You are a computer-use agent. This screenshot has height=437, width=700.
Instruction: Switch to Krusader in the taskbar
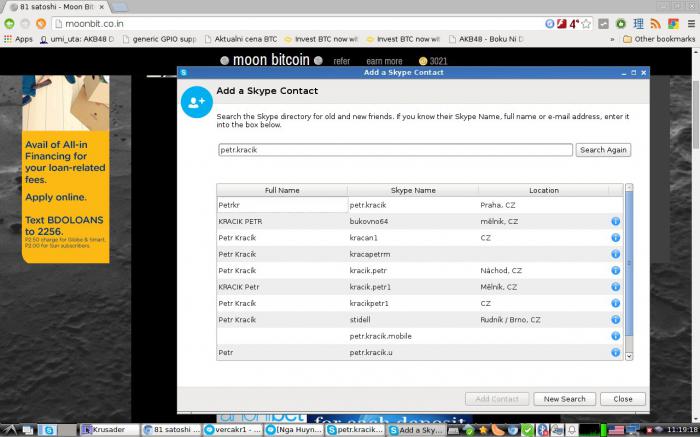coord(109,430)
